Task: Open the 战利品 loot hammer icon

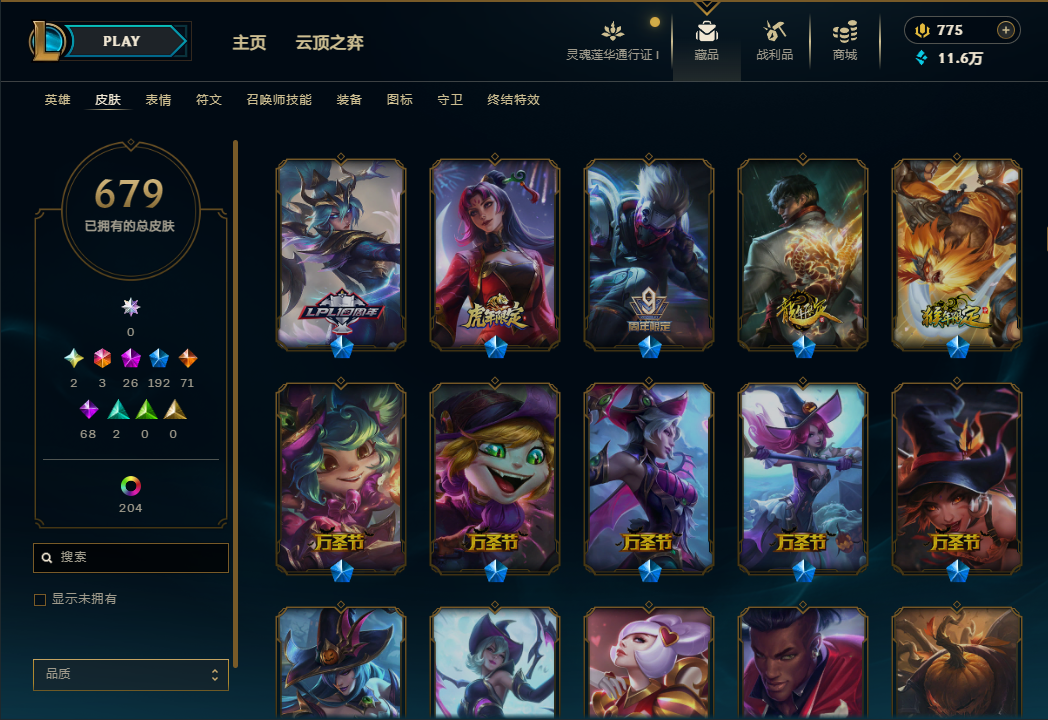Action: 775,31
